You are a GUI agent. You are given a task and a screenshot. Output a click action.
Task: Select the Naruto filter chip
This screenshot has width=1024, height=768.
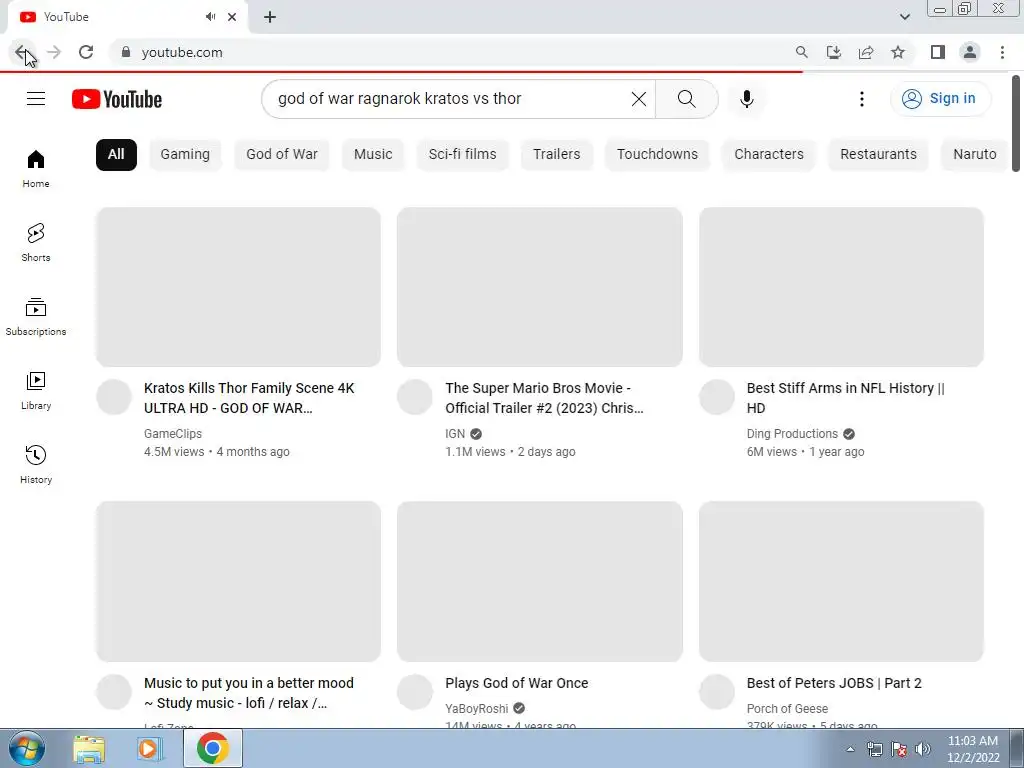tap(974, 155)
